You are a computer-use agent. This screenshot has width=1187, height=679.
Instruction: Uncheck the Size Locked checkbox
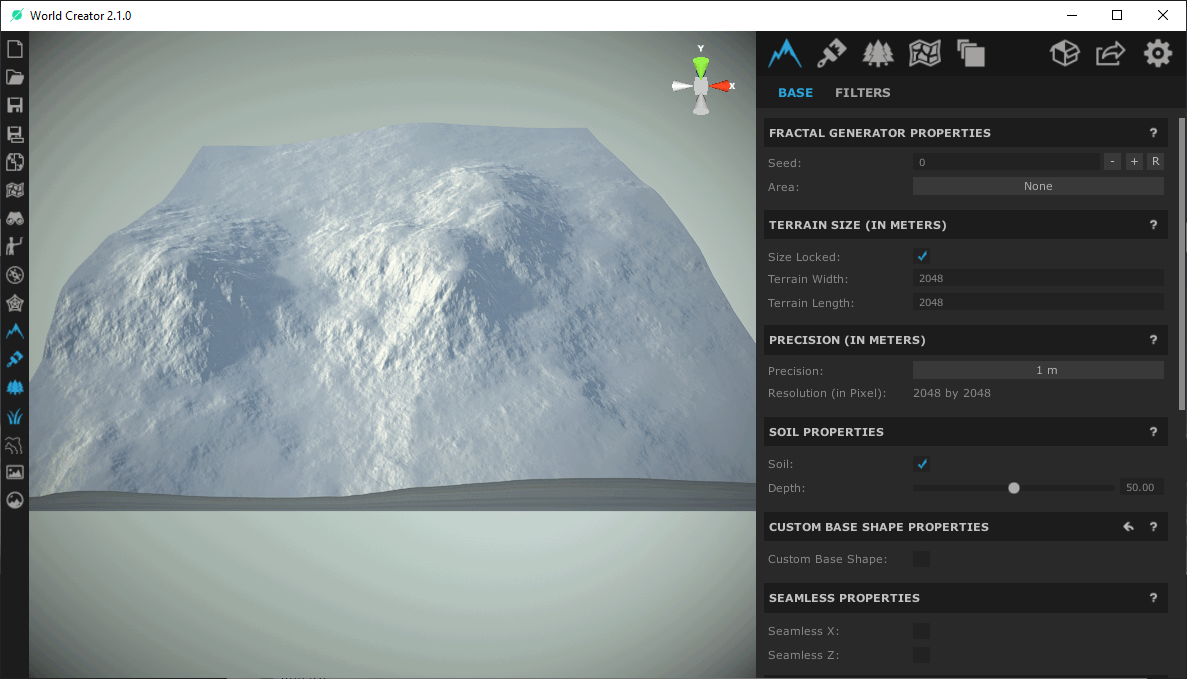[922, 256]
